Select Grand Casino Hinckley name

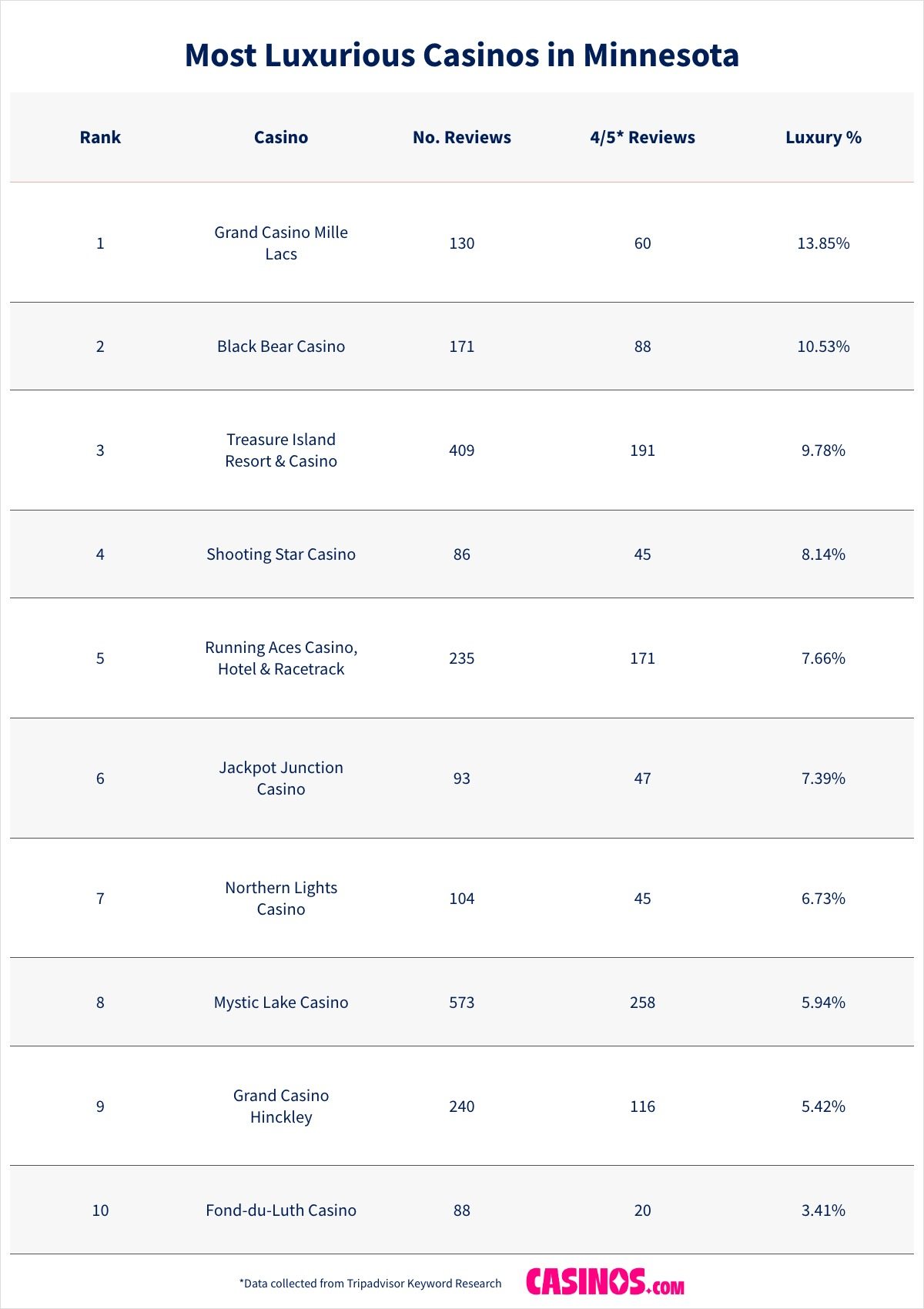[281, 1106]
